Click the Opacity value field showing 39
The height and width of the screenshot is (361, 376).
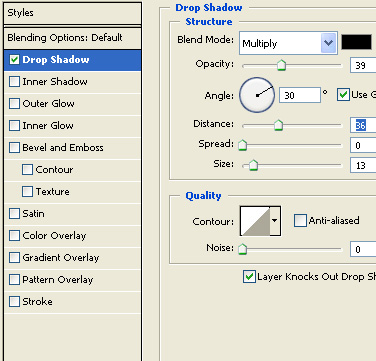click(x=363, y=65)
